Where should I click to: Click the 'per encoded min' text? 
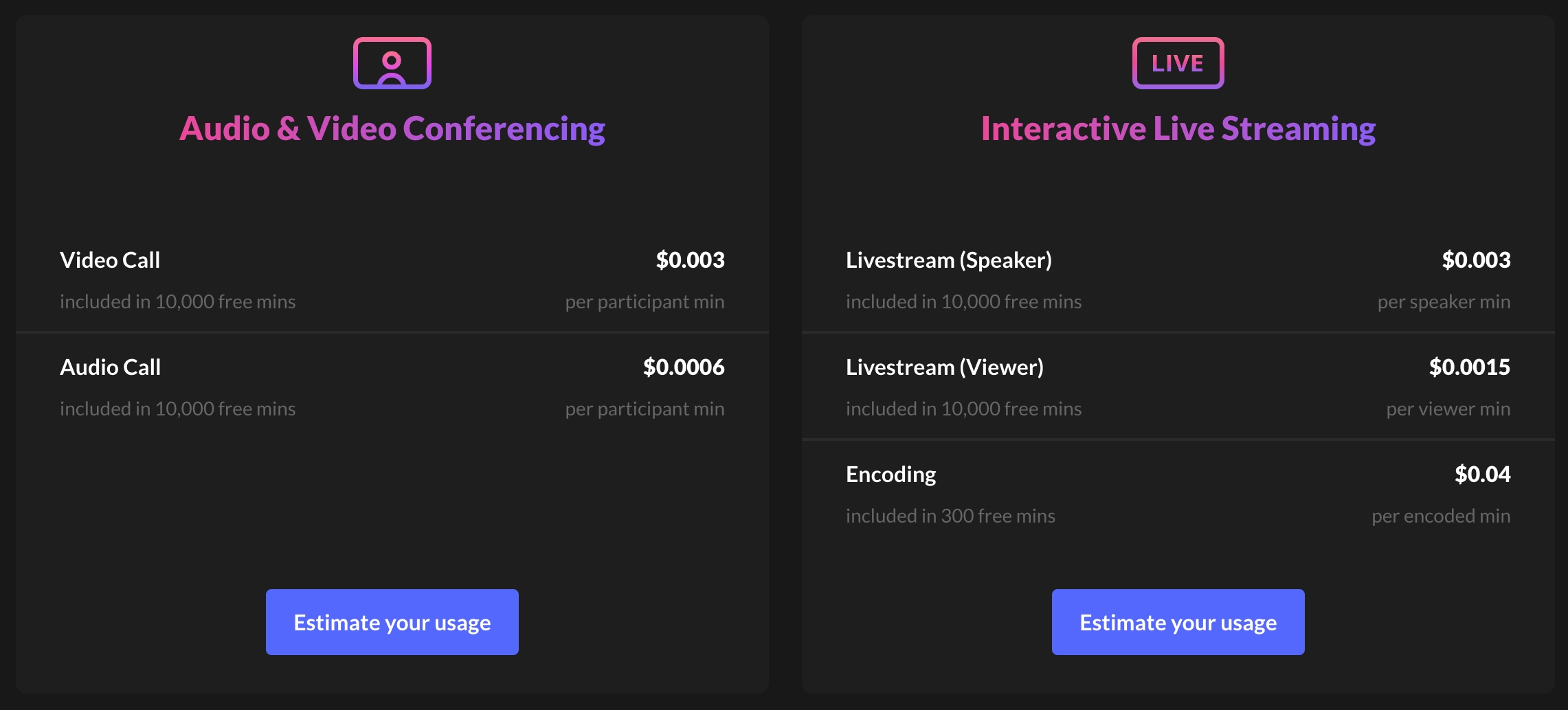[1441, 516]
